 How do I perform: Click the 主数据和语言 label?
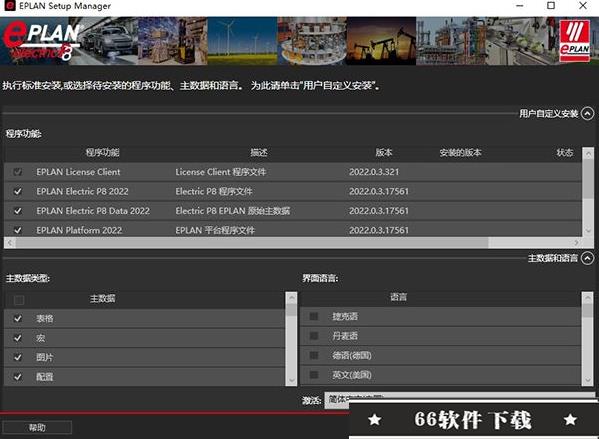coord(553,259)
